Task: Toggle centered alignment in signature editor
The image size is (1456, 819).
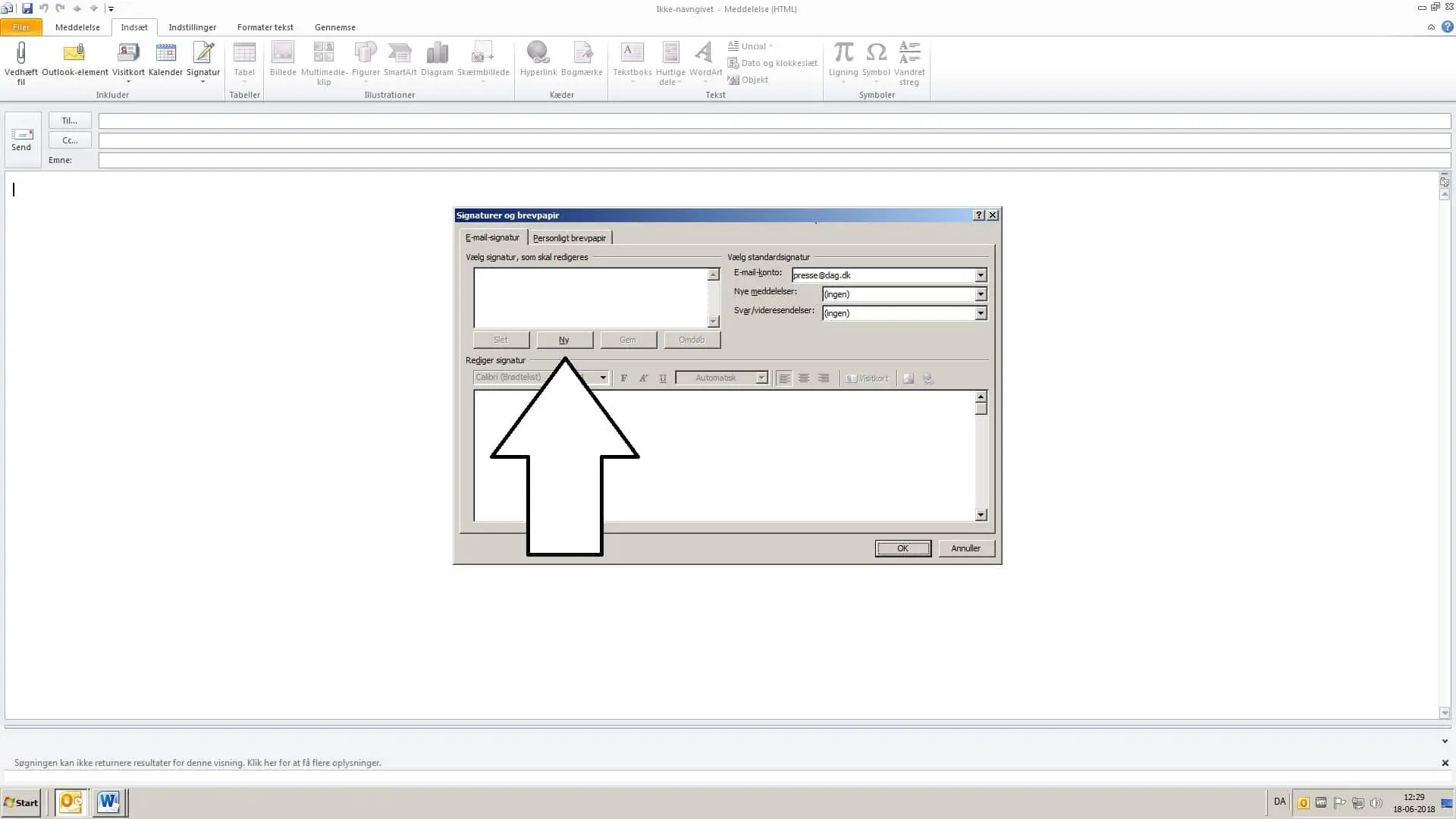Action: [x=804, y=378]
